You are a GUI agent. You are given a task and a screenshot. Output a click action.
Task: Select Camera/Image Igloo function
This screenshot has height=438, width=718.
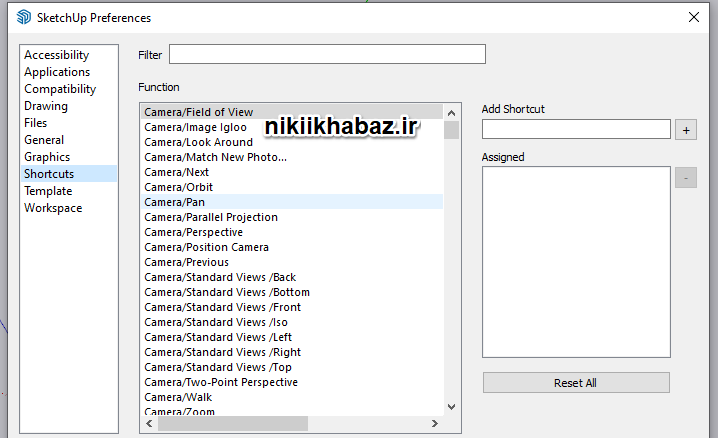292,127
